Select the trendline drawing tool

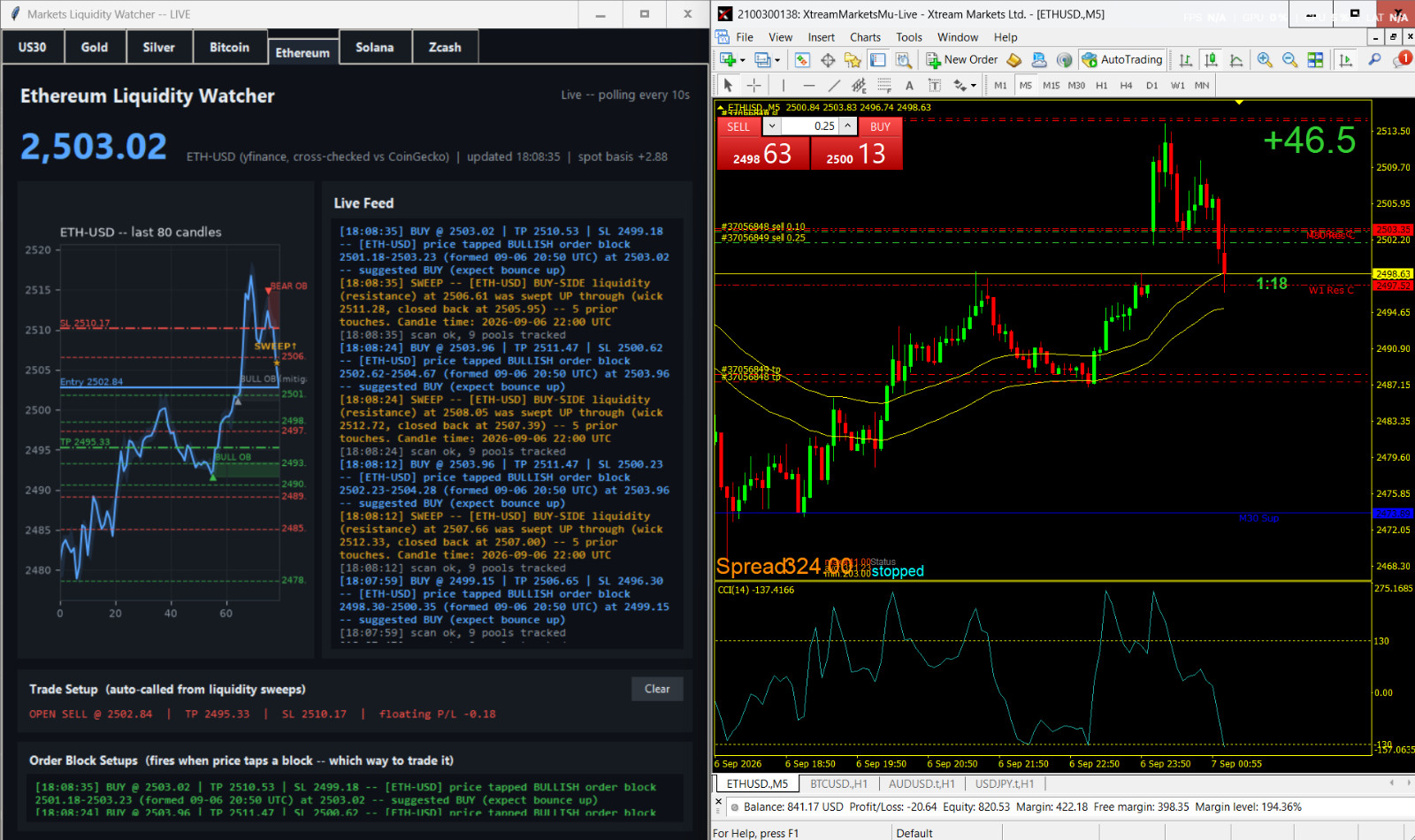click(834, 86)
